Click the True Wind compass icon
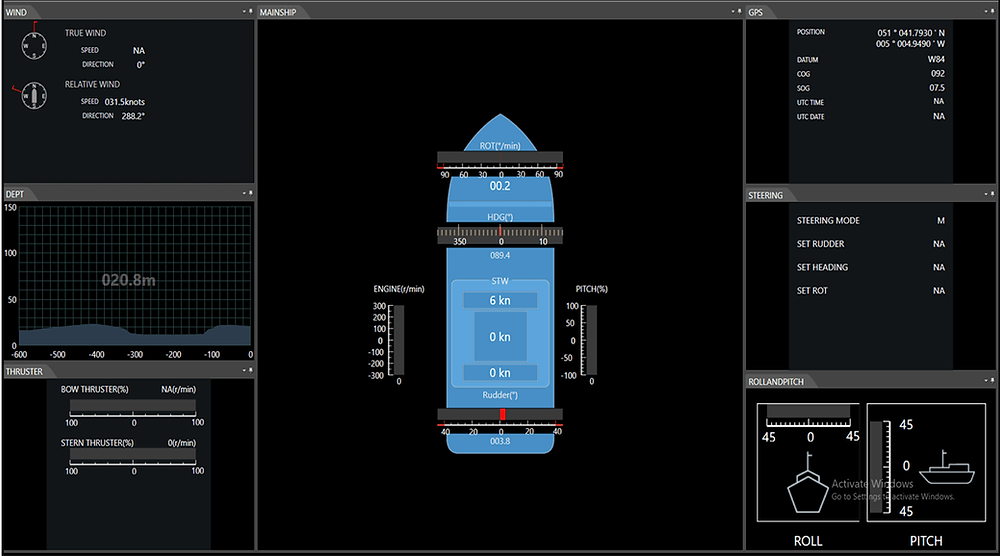1000x556 pixels. 34,45
